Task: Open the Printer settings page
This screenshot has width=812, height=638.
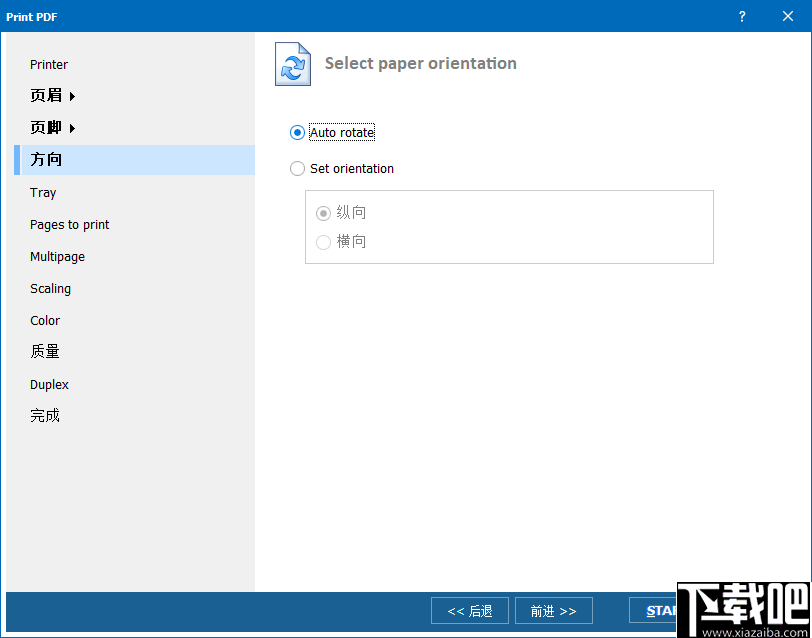Action: point(49,64)
